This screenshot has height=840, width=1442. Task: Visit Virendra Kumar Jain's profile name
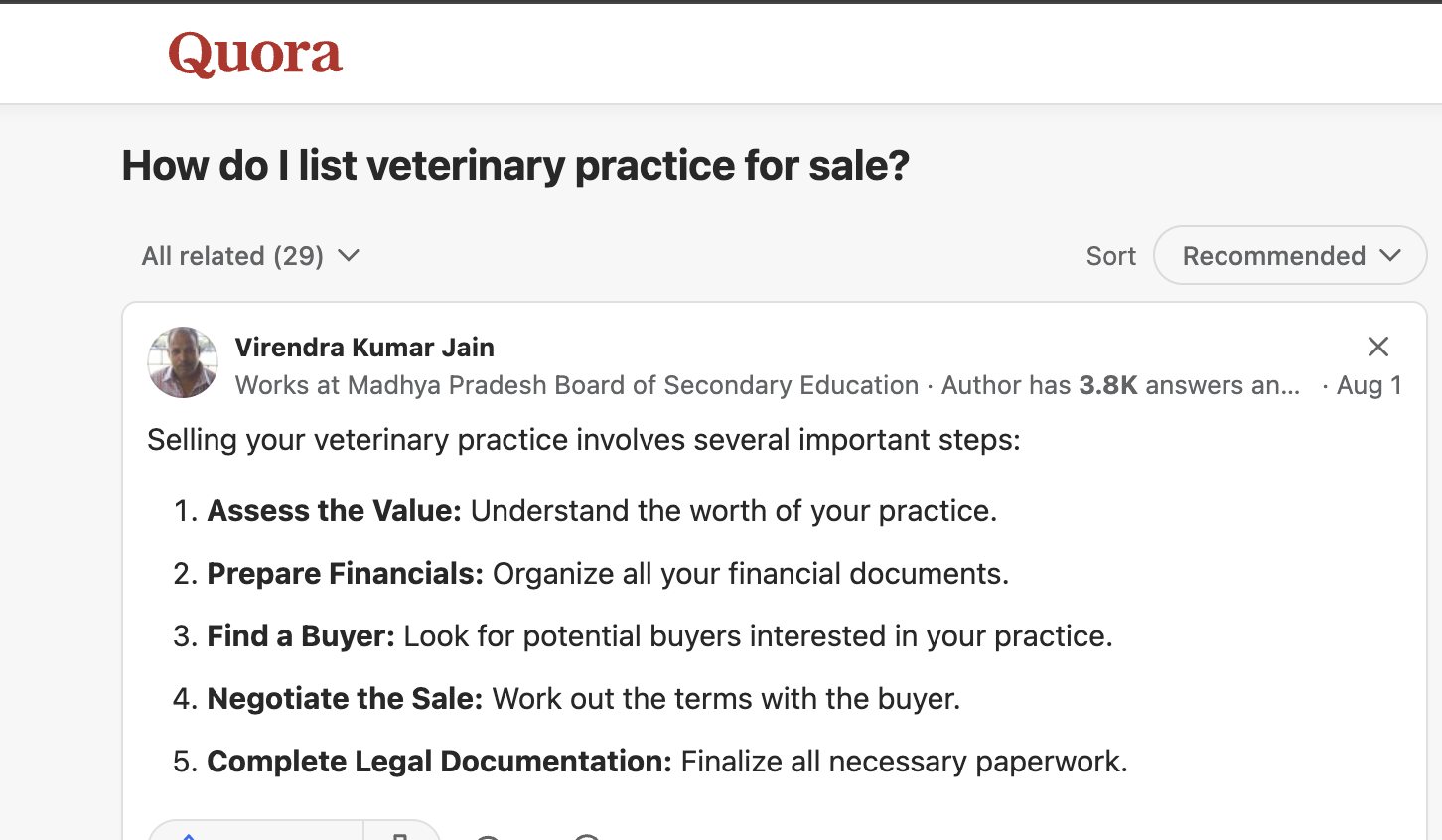[x=364, y=348]
